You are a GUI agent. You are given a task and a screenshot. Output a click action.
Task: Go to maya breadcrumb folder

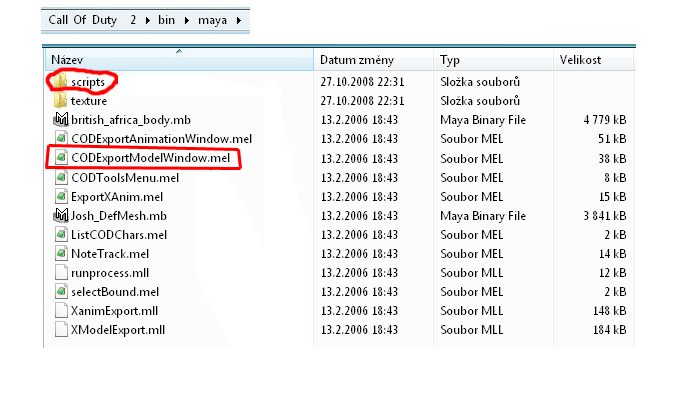212,21
